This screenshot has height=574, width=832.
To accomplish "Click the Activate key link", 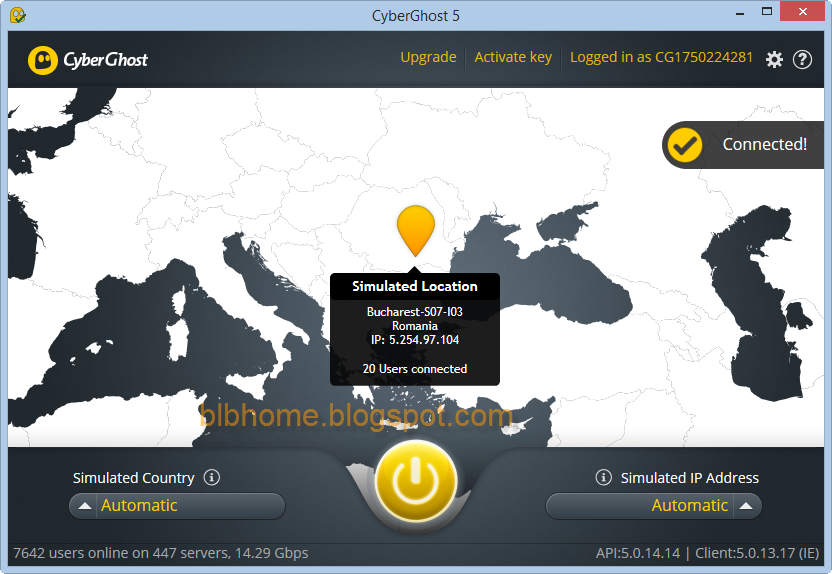I will click(x=513, y=57).
